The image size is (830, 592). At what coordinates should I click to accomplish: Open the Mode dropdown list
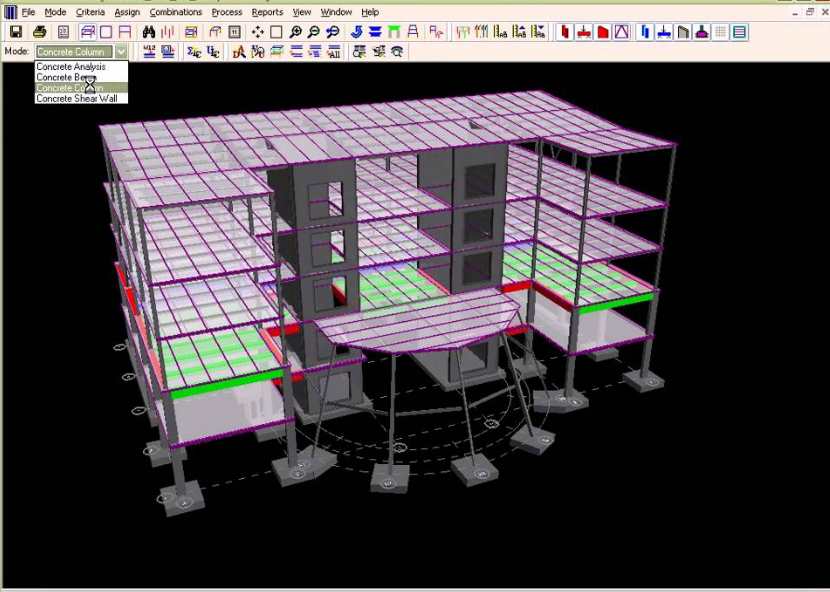click(x=120, y=51)
